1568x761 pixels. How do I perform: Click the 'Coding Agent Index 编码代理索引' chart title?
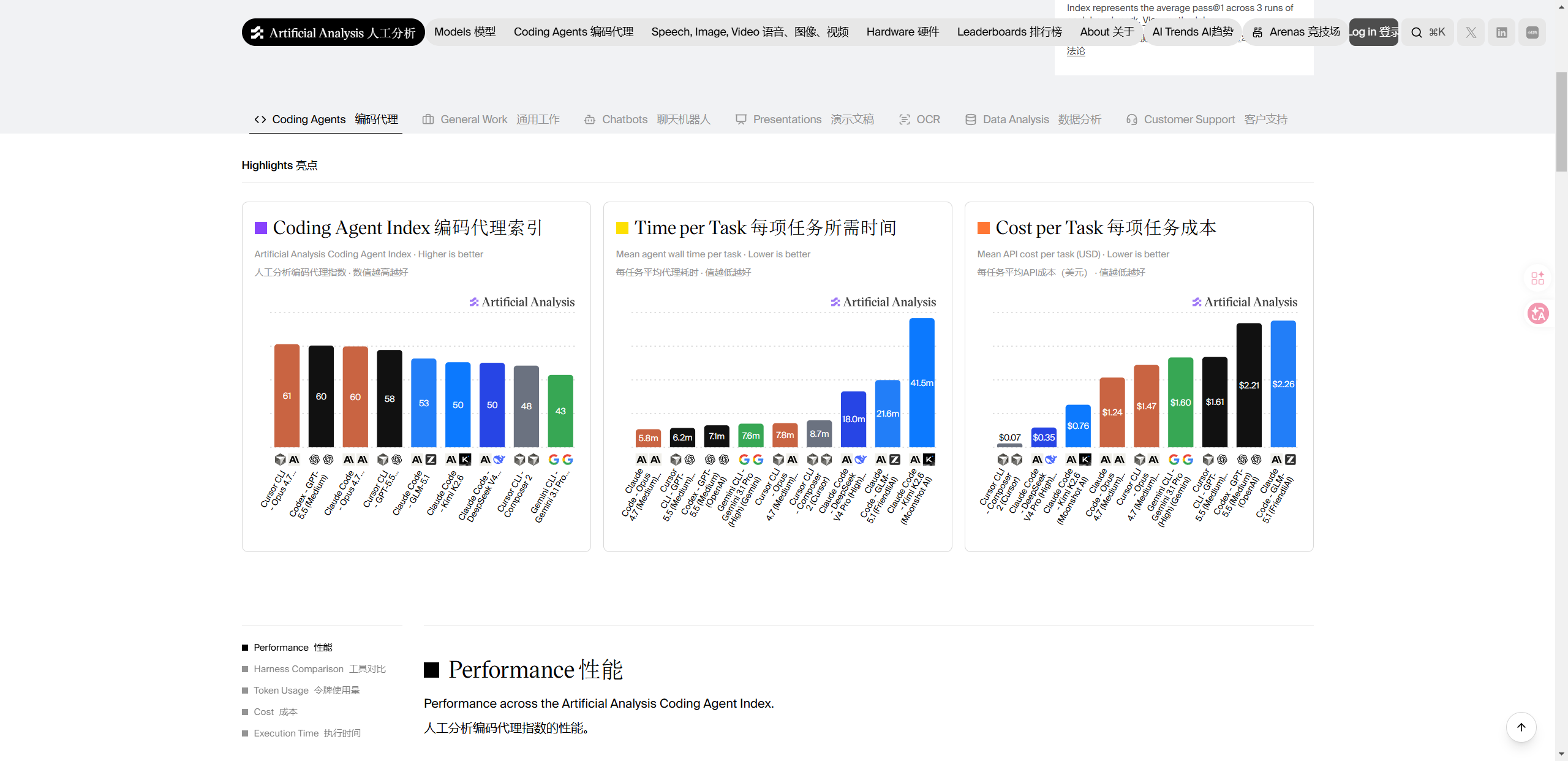point(407,228)
